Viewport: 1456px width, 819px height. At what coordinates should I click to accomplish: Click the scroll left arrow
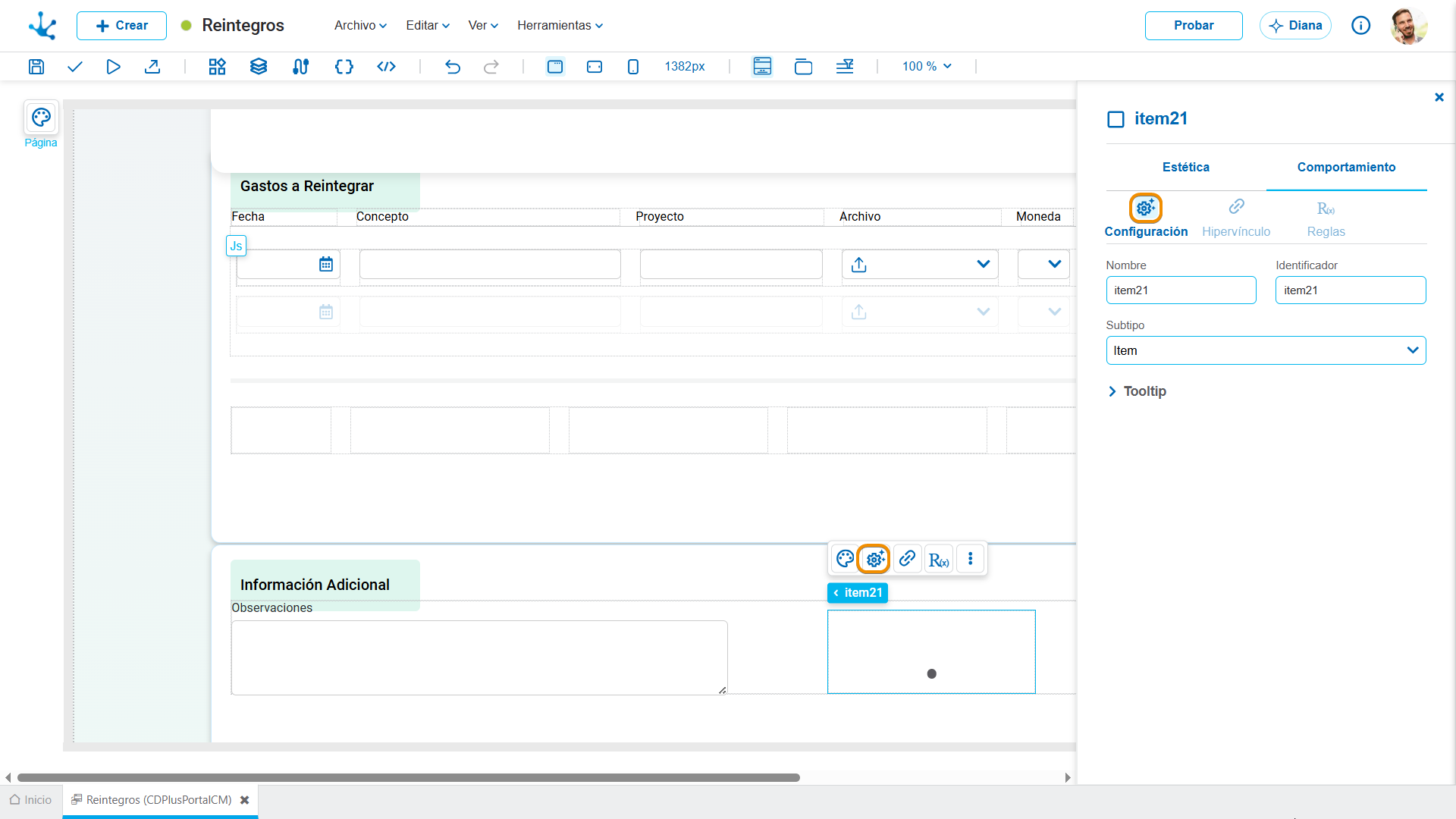click(8, 777)
